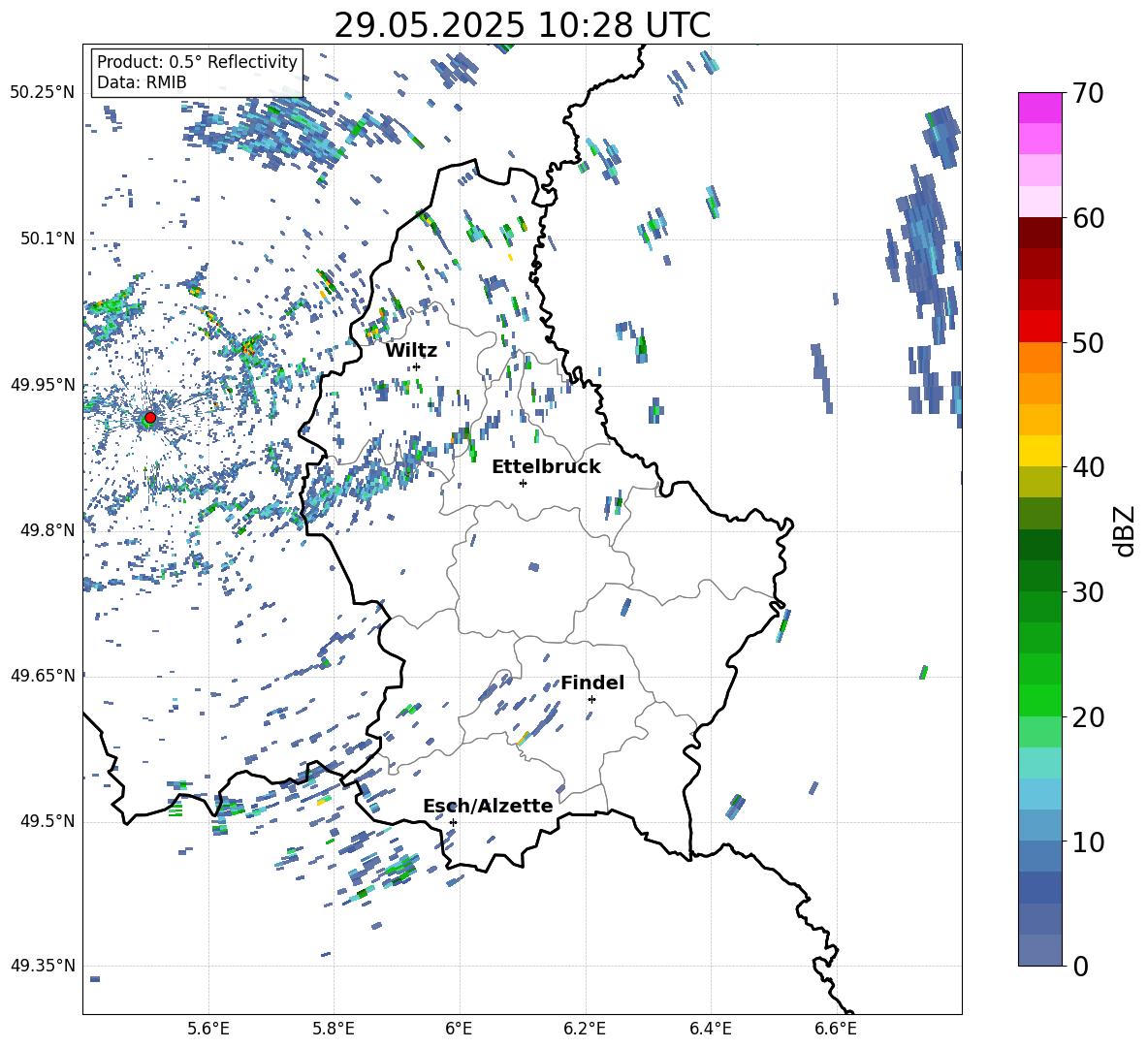
Task: Click the 40 colorbar tick label
Action: click(1087, 467)
